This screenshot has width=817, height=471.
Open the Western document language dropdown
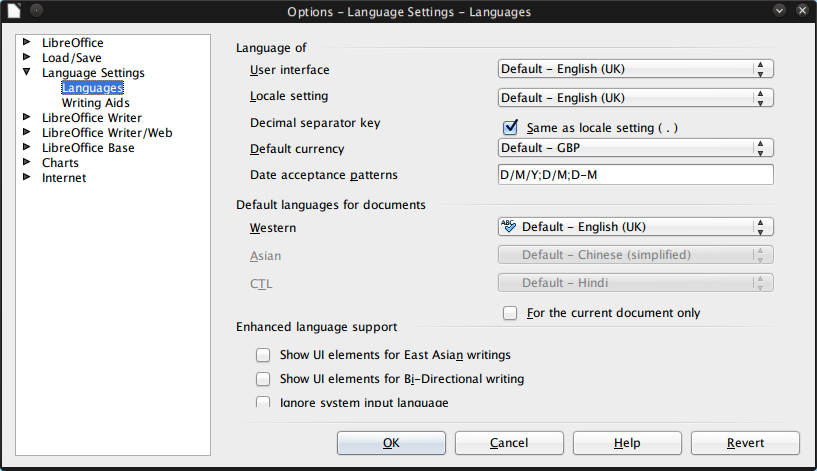(635, 227)
